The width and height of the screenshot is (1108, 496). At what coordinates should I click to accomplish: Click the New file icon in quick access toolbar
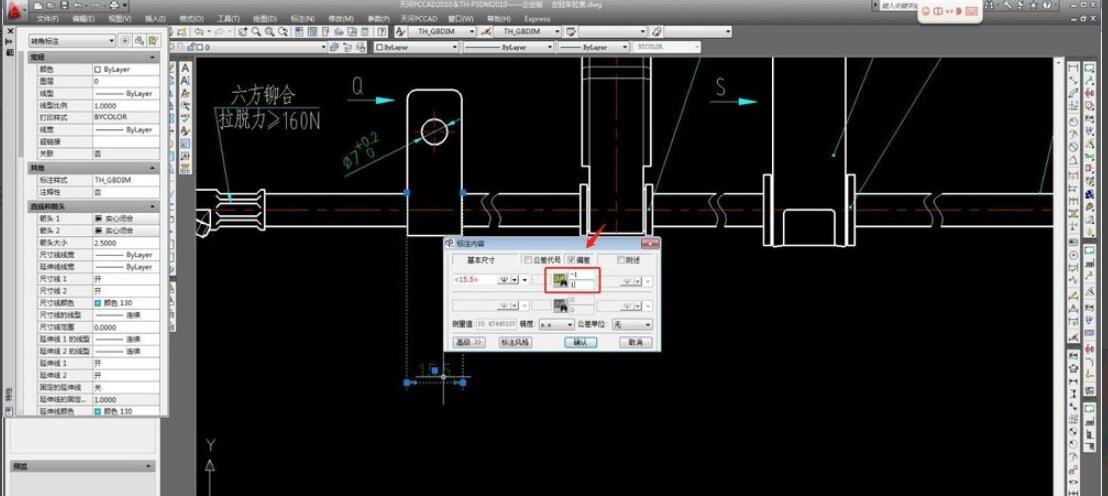coord(39,6)
